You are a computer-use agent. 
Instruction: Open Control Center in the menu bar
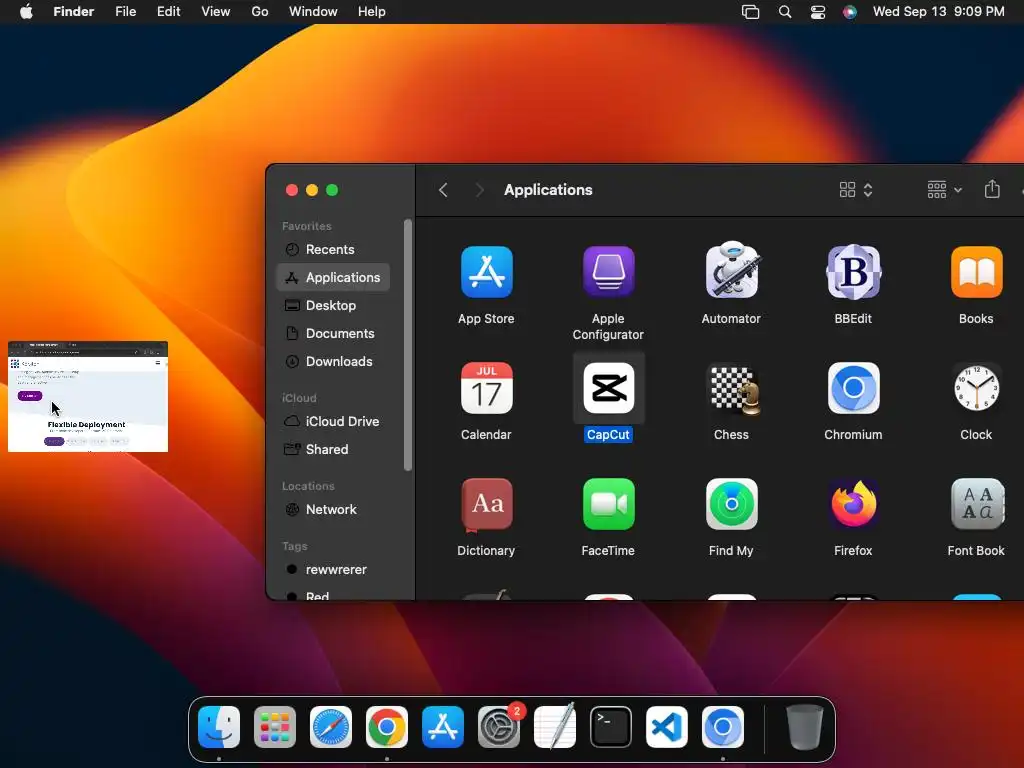818,12
